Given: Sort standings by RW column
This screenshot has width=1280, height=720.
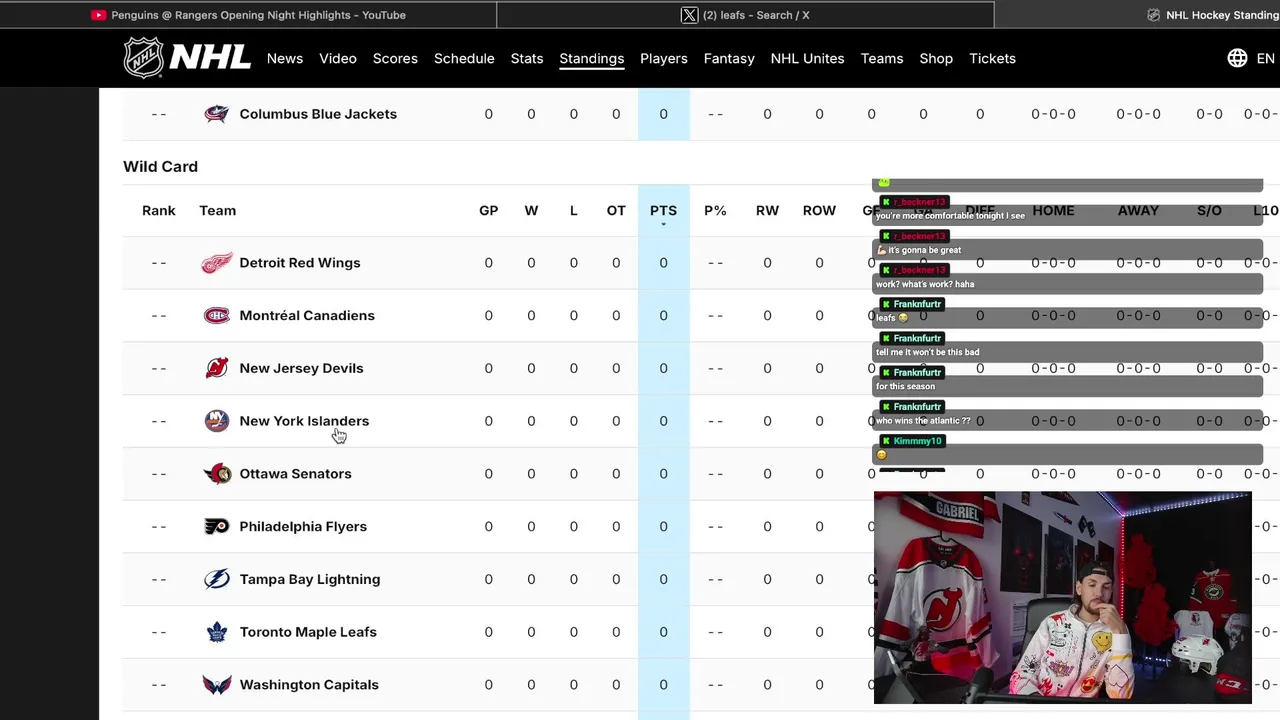Looking at the screenshot, I should pos(767,211).
